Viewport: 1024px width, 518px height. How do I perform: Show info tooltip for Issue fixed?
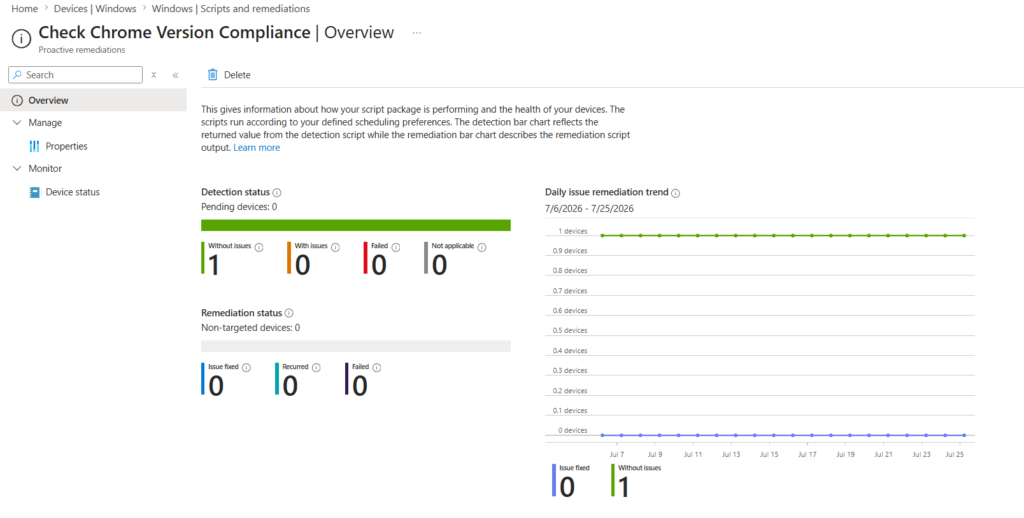tap(246, 368)
